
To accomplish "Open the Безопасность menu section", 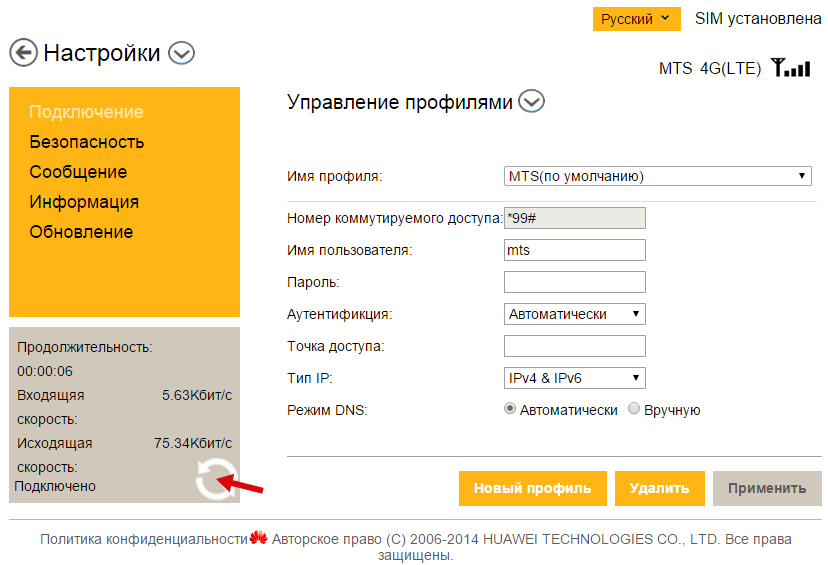I will tap(87, 142).
